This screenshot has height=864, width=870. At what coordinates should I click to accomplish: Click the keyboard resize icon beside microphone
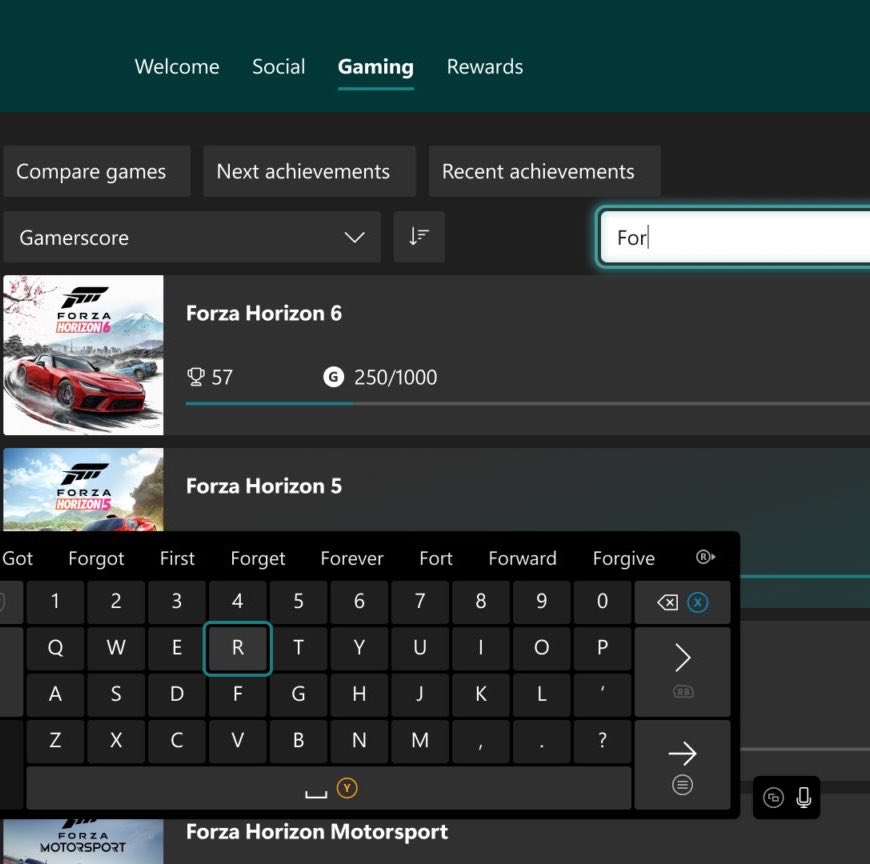point(773,797)
